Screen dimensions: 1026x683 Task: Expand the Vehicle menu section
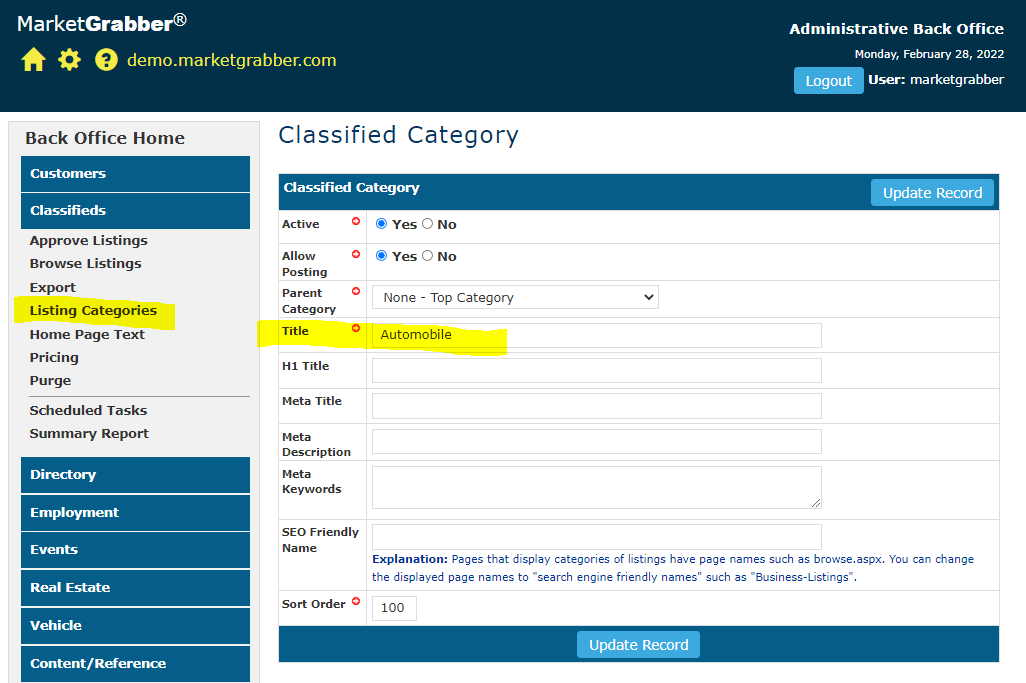(135, 625)
